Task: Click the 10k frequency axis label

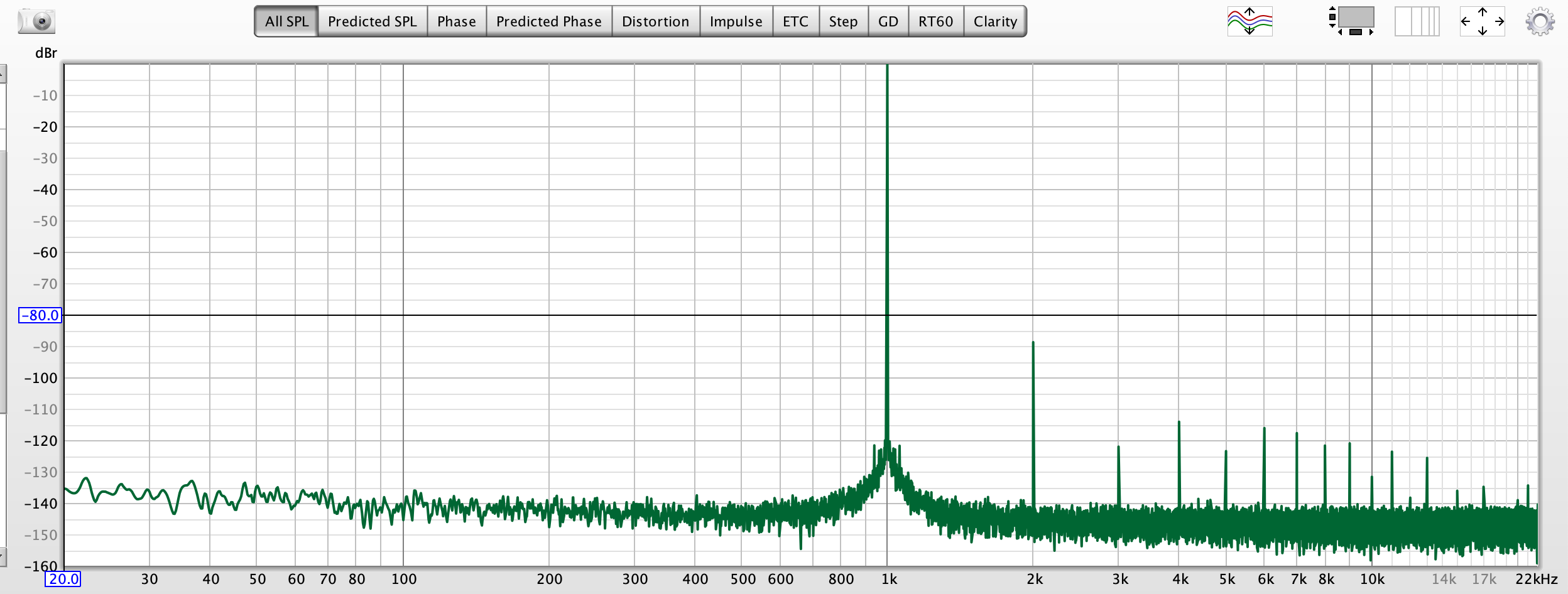Action: (x=1373, y=579)
